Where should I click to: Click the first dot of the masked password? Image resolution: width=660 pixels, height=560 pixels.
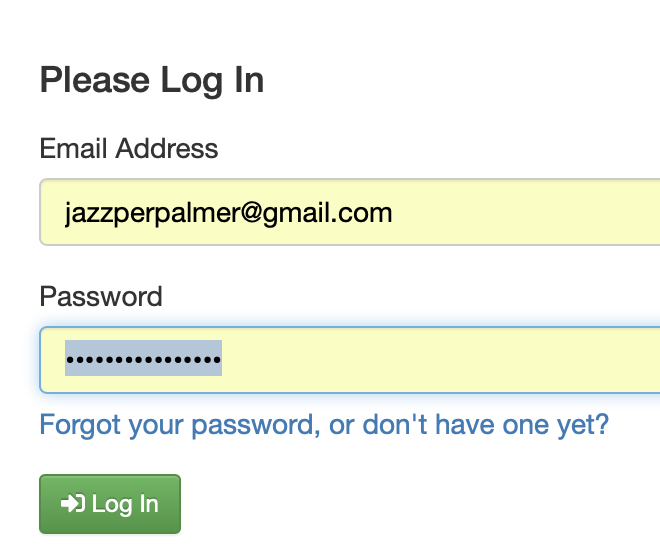pyautogui.click(x=70, y=360)
